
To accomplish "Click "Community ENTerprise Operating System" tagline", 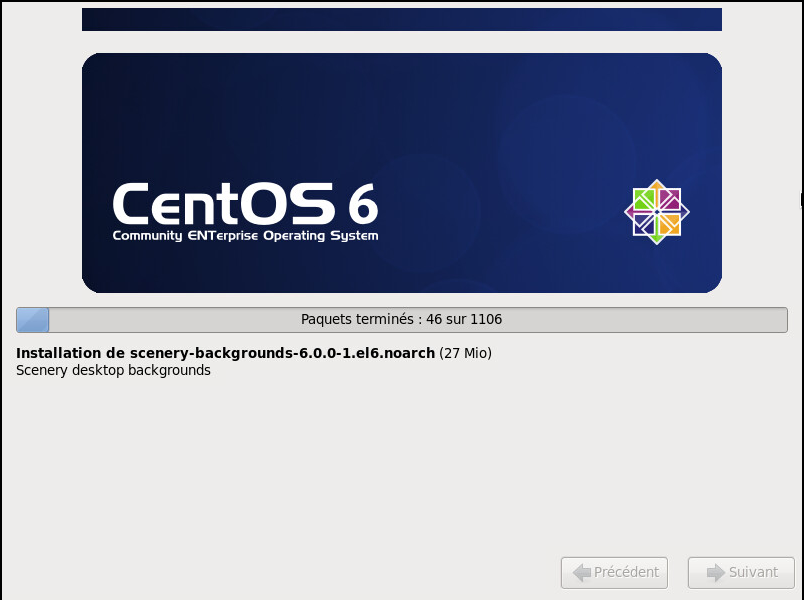I will (x=245, y=236).
